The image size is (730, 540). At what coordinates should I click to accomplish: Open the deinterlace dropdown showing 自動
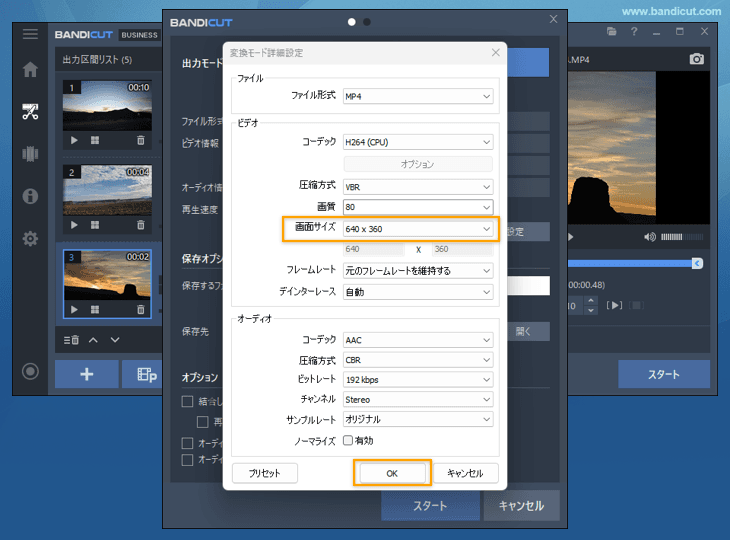[418, 292]
